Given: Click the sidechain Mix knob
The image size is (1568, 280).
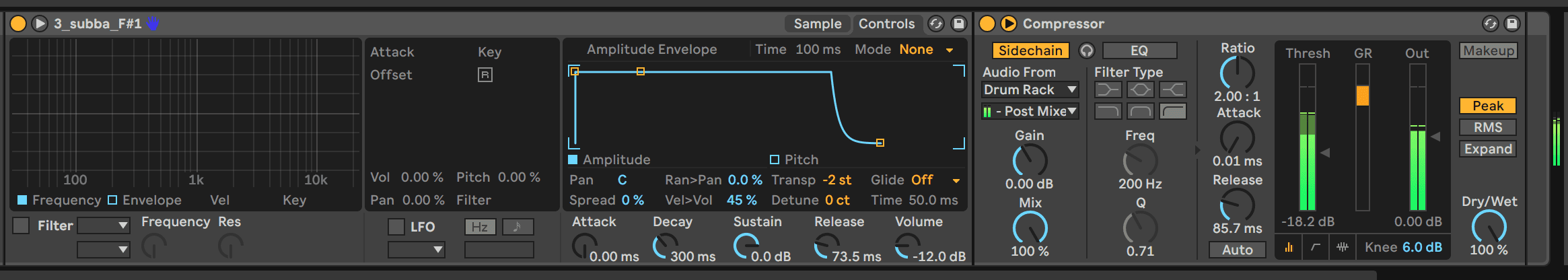Looking at the screenshot, I should point(1030,228).
